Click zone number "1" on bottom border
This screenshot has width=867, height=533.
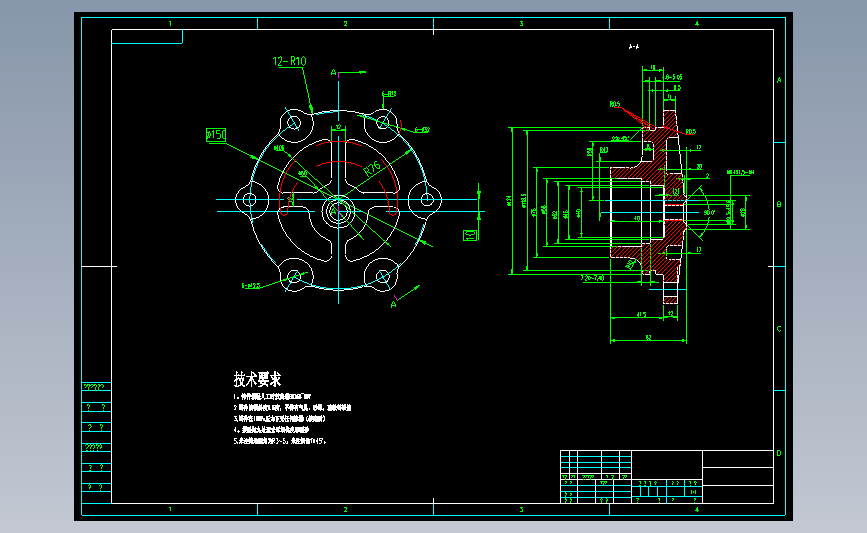170,509
